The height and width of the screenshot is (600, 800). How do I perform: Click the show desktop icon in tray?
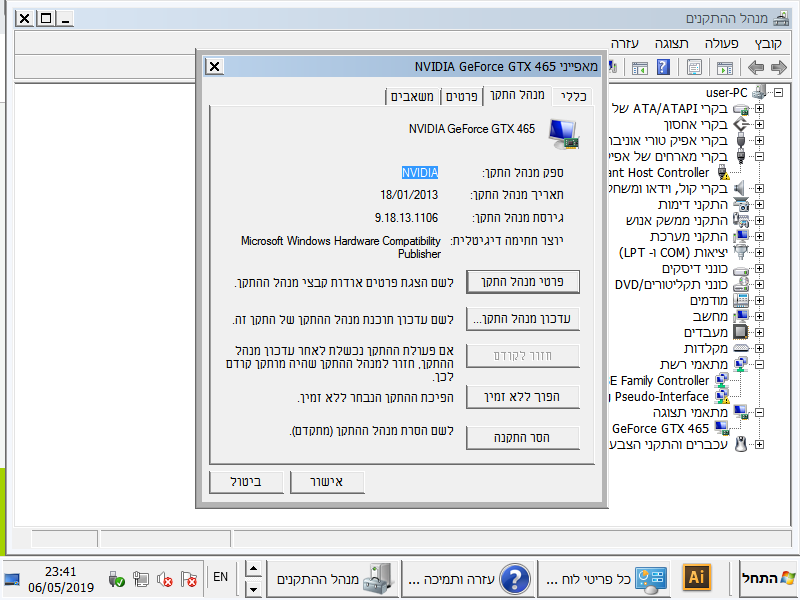(12, 580)
